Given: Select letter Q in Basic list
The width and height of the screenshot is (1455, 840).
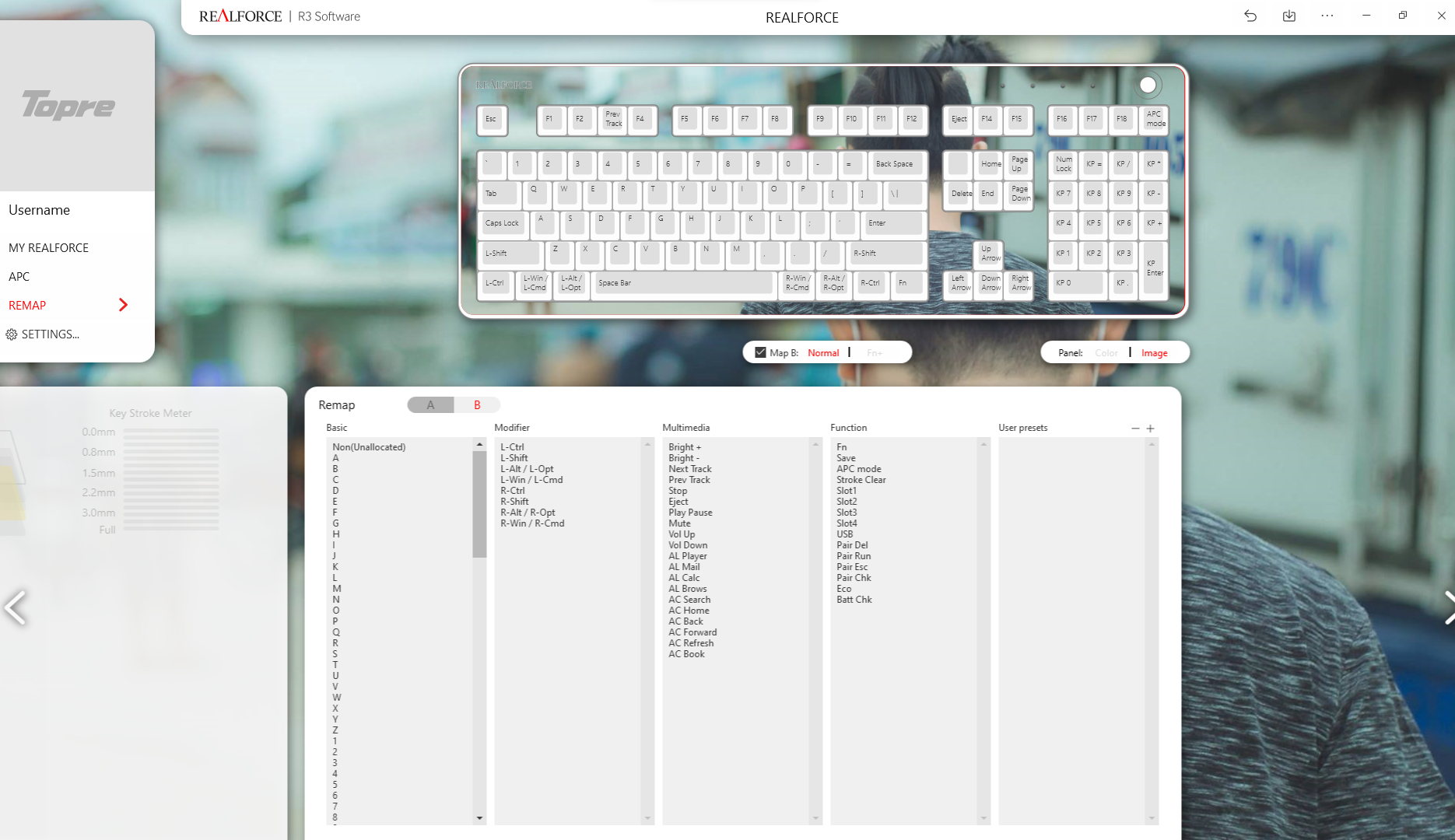Looking at the screenshot, I should point(335,632).
